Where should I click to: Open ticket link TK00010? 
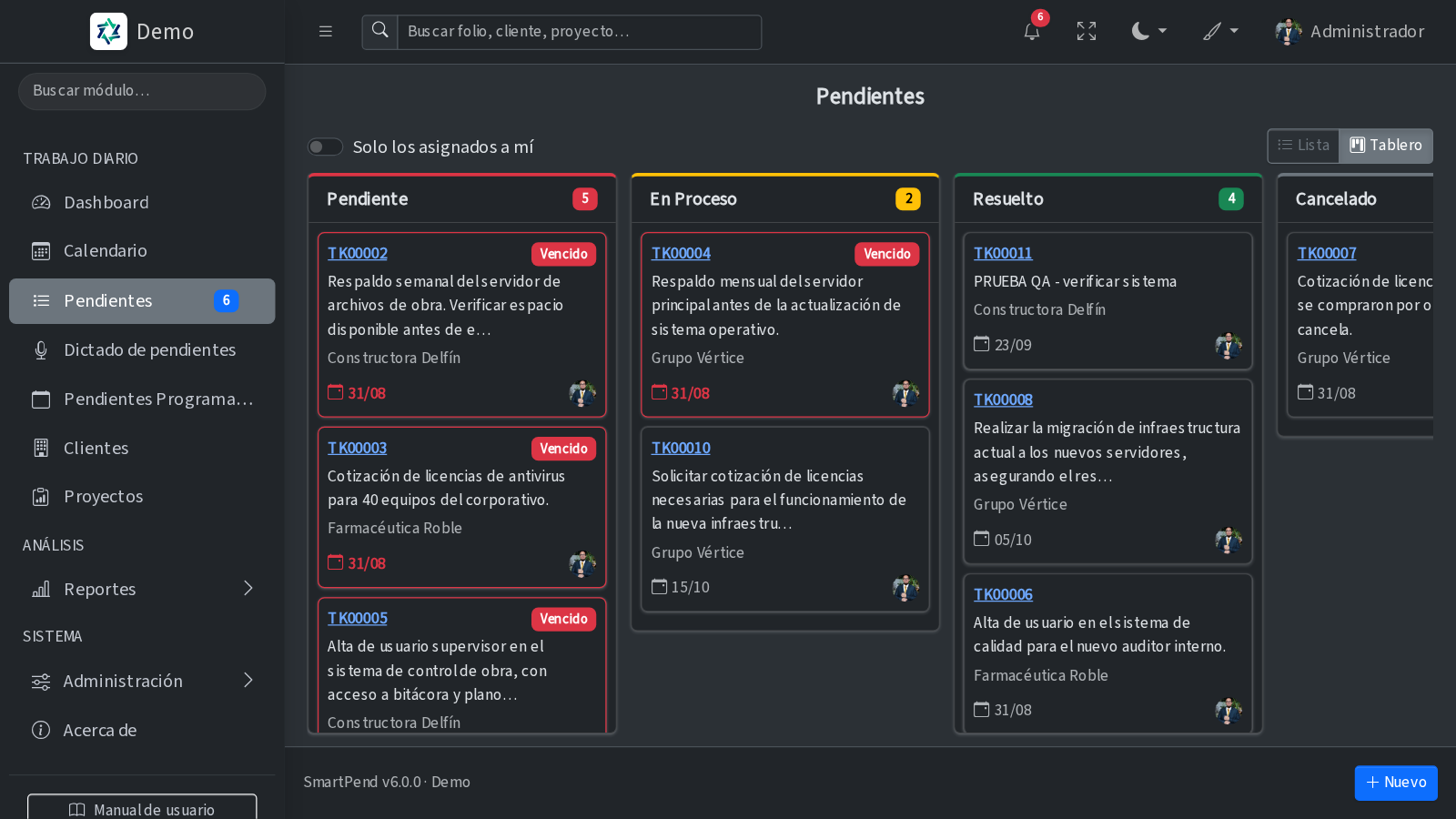(681, 449)
